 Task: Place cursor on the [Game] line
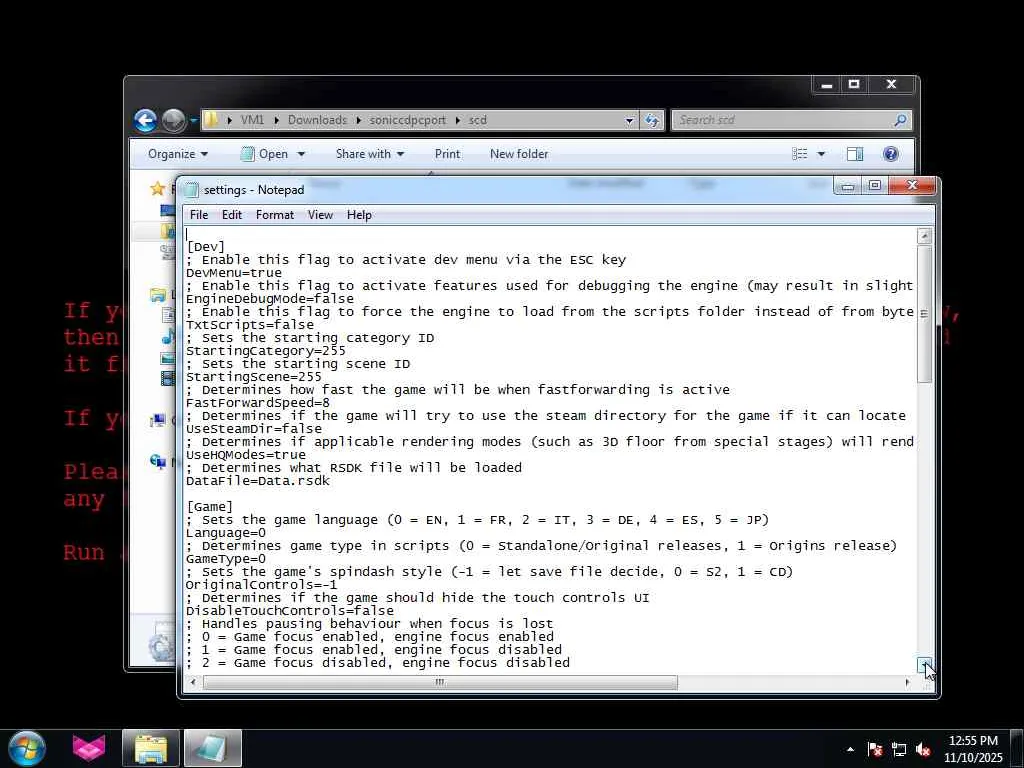[x=209, y=507]
